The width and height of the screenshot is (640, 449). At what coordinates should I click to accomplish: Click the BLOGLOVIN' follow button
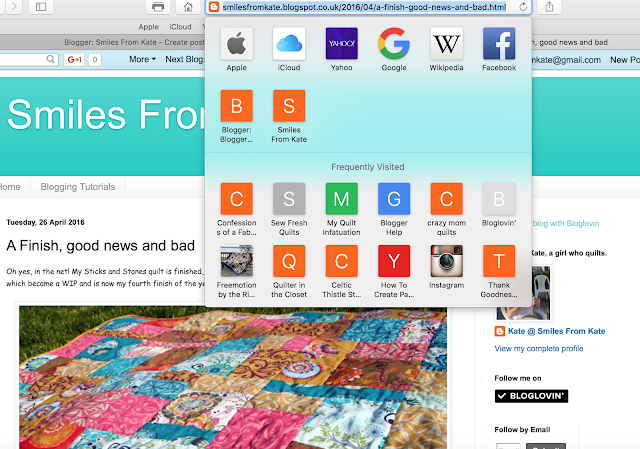coord(531,396)
